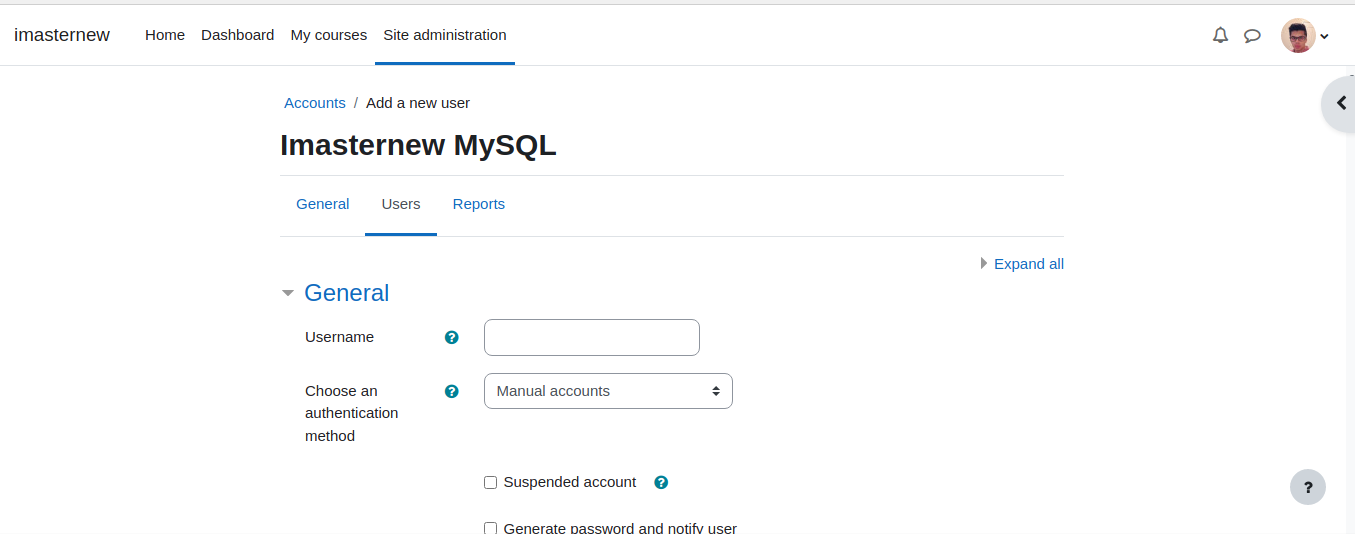This screenshot has width=1355, height=534.
Task: Enable the Suspended account checkbox
Action: (490, 482)
